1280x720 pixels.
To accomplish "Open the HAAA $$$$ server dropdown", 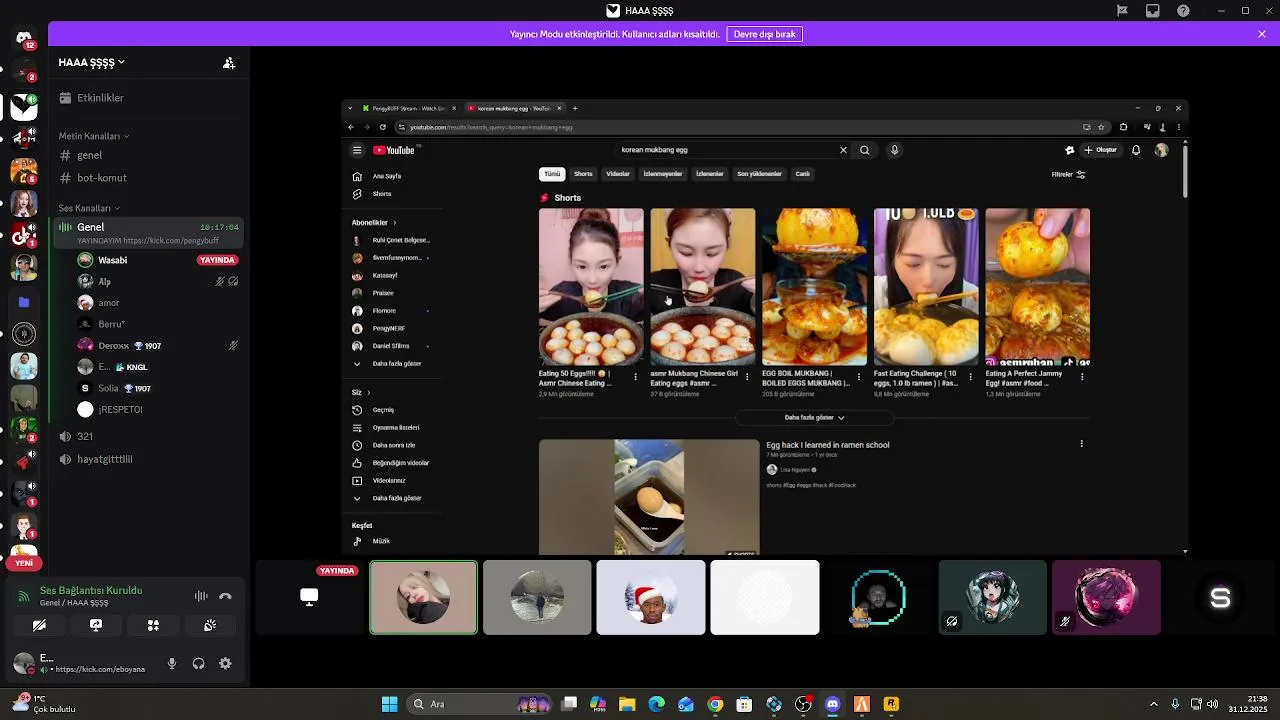I will pos(92,62).
